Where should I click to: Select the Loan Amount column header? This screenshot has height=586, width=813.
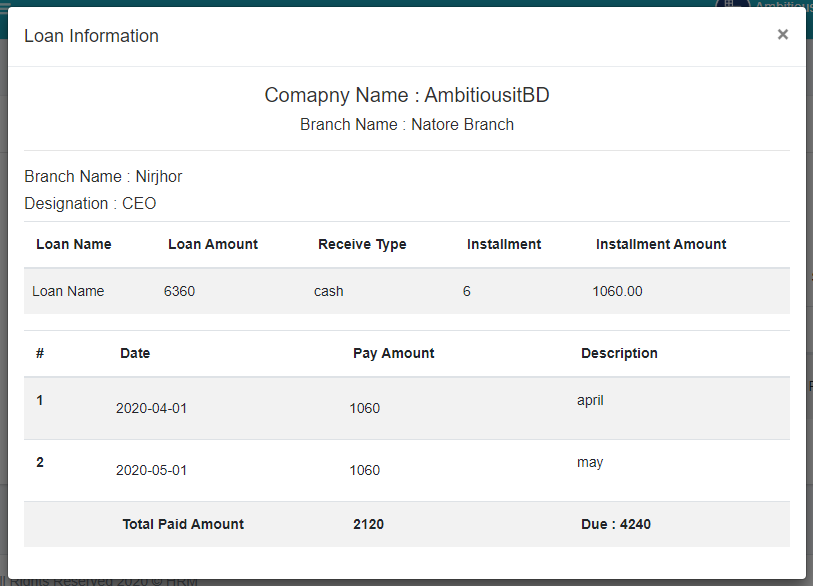213,244
